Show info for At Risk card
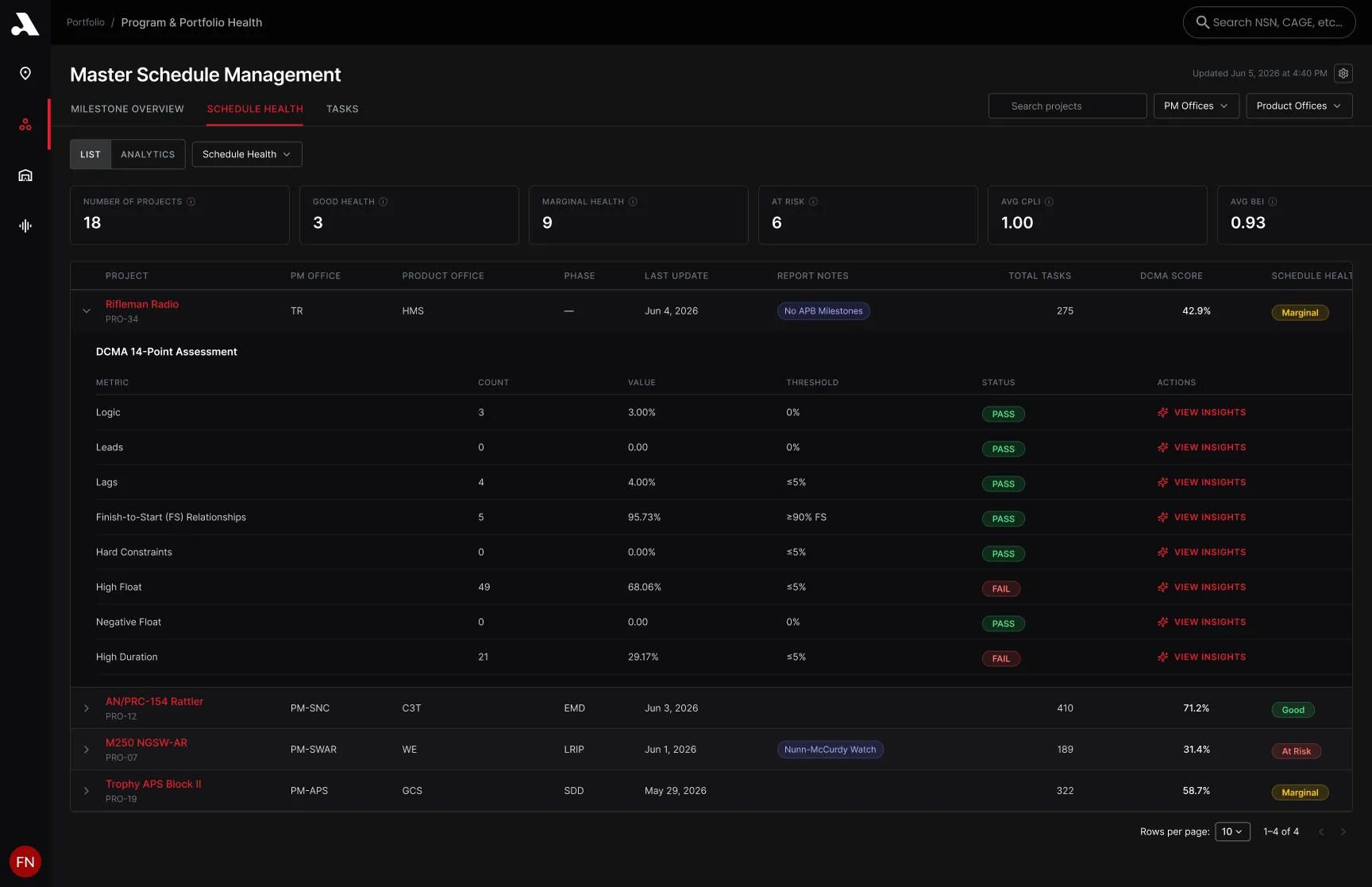Screen dimensions: 1372x887 (813, 202)
